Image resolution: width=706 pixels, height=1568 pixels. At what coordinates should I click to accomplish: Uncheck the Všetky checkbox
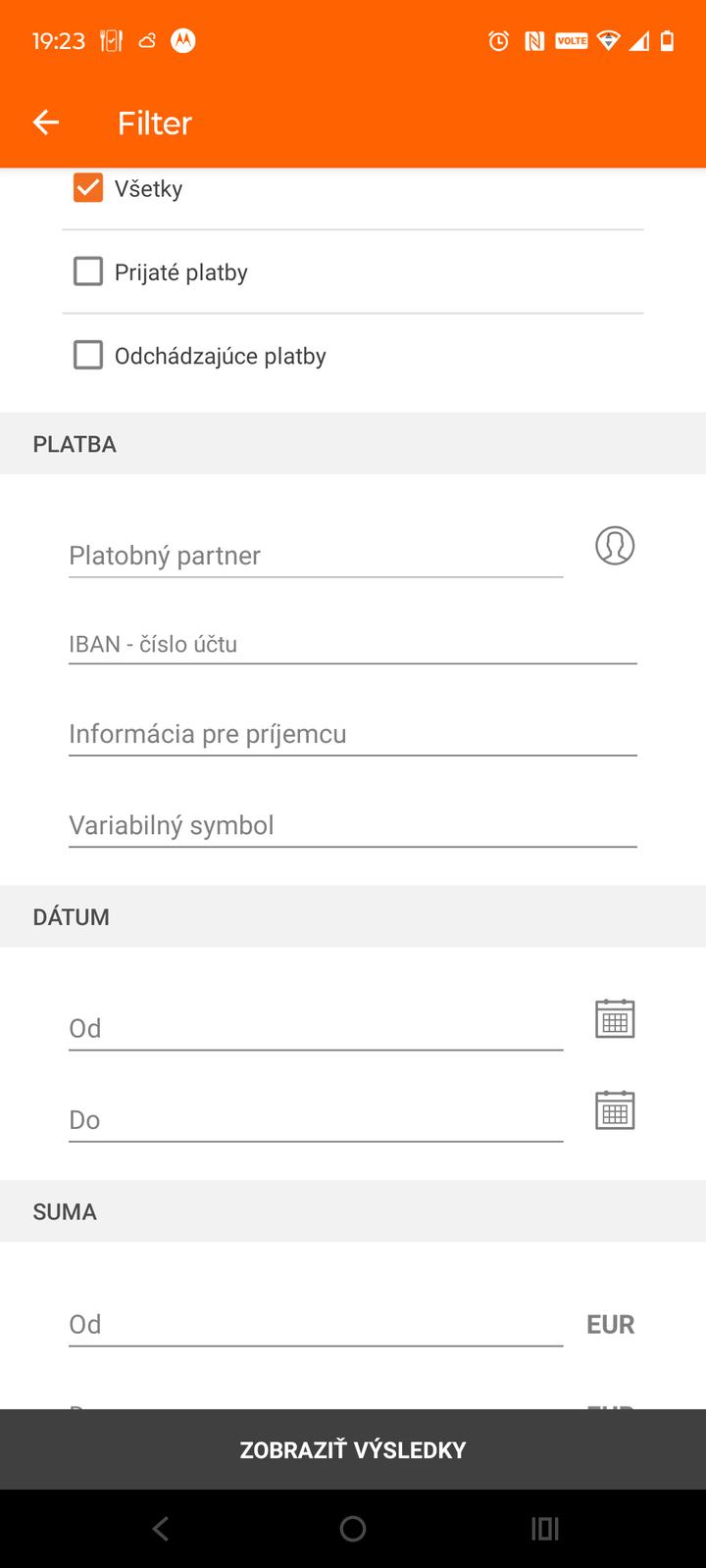point(88,188)
